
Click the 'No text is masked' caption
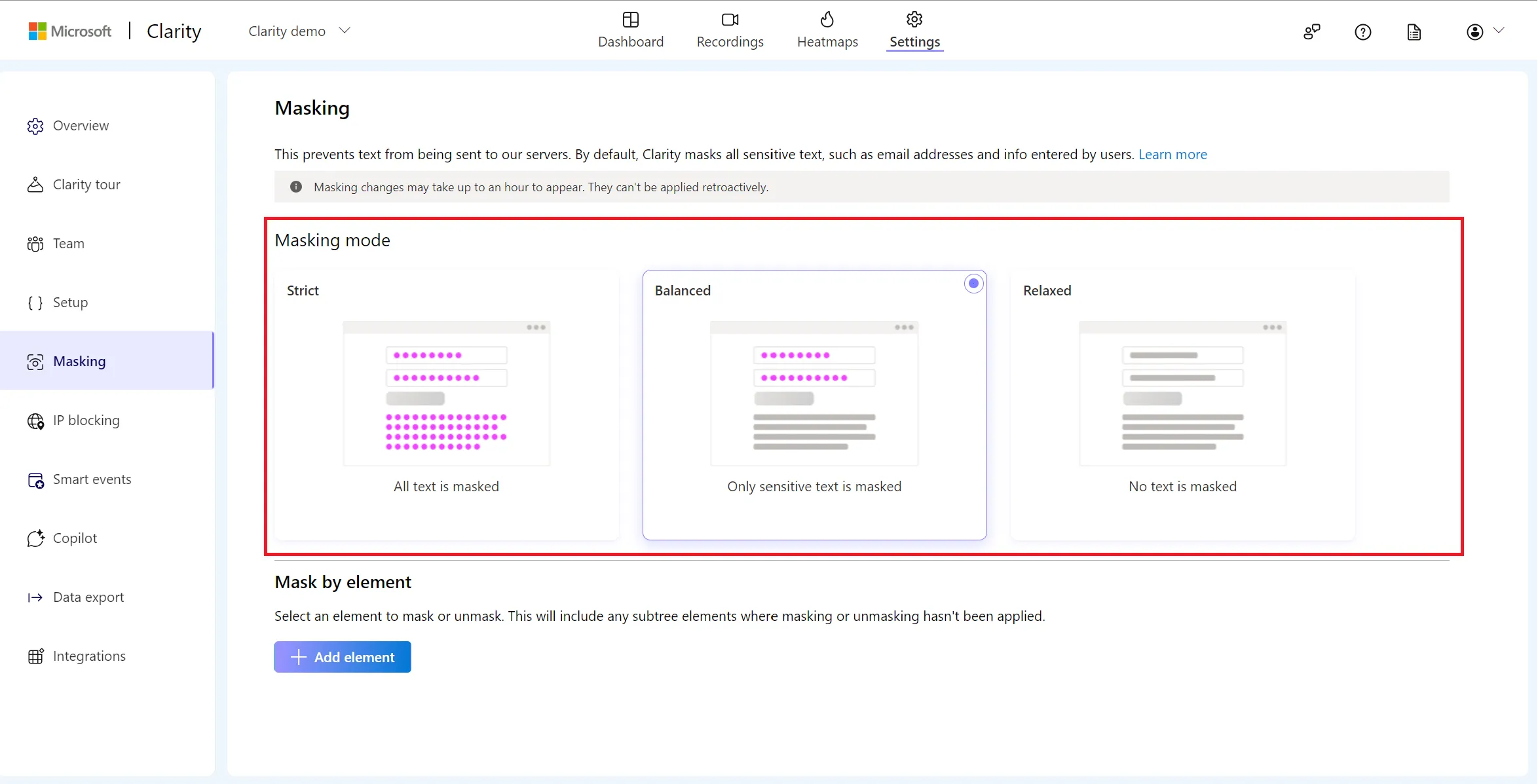(x=1182, y=487)
